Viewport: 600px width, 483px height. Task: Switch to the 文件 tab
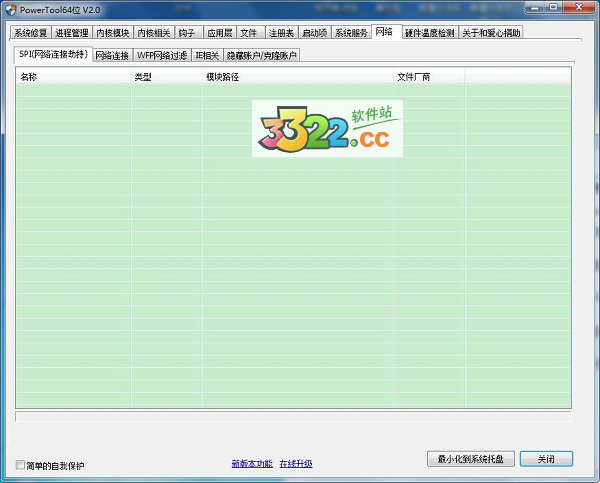click(x=251, y=33)
